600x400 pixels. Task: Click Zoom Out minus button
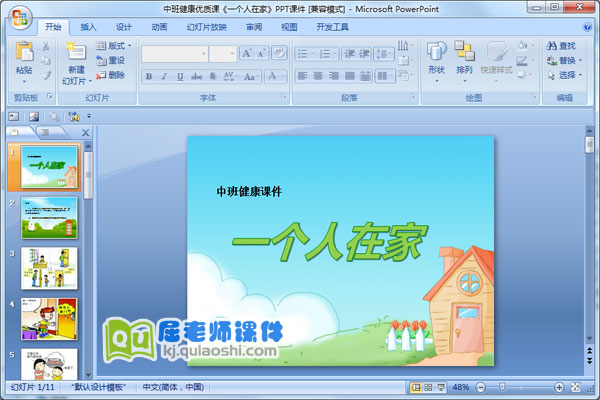[481, 388]
